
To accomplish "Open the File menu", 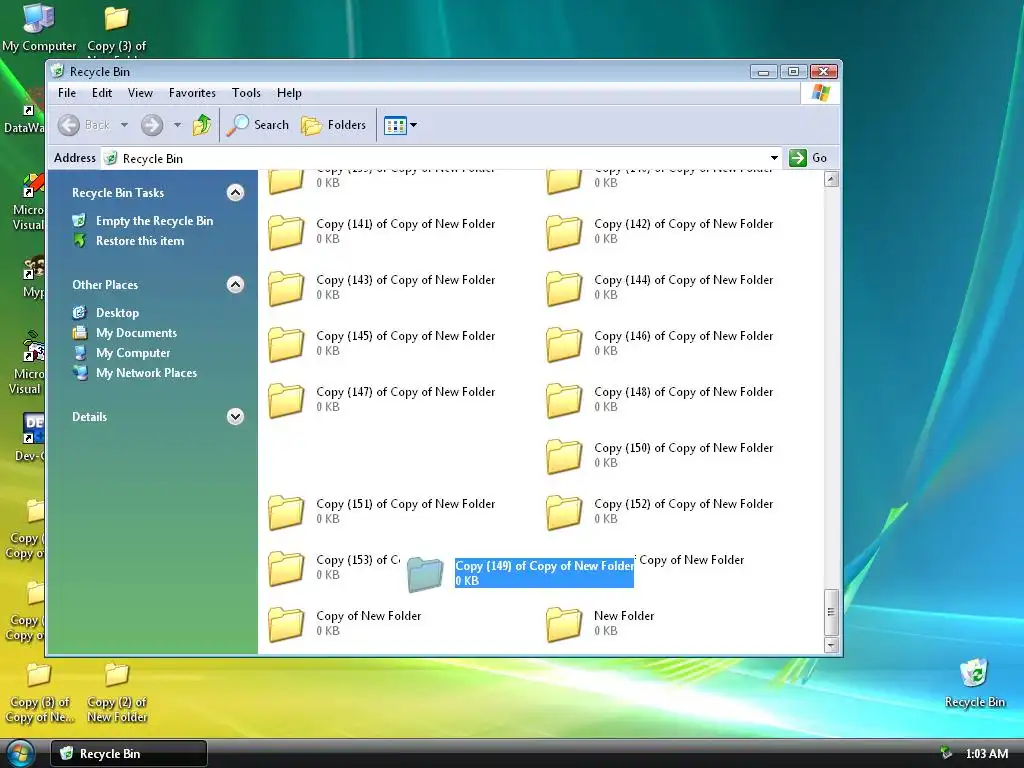I will [67, 93].
